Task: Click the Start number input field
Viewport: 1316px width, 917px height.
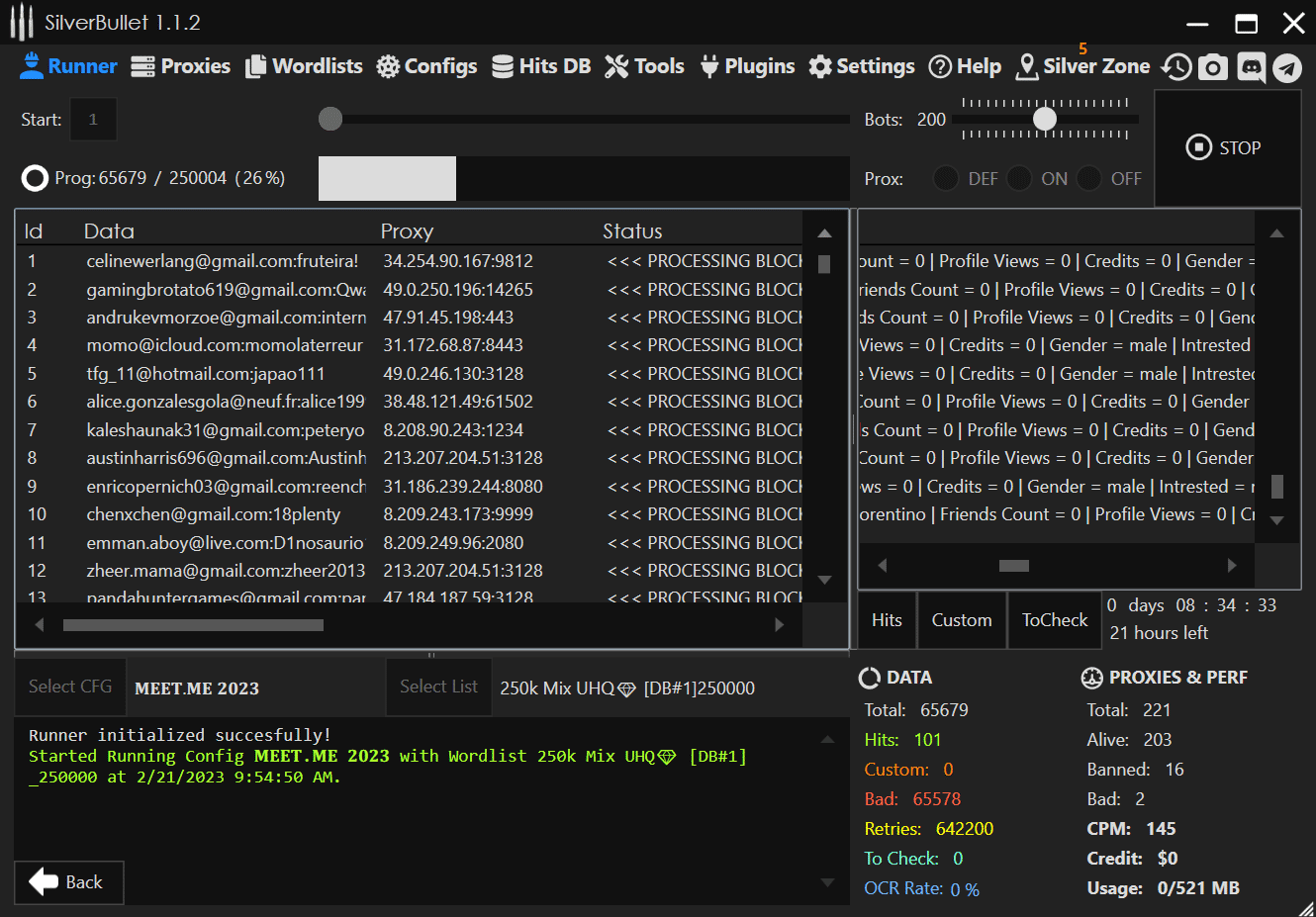Action: (x=93, y=120)
